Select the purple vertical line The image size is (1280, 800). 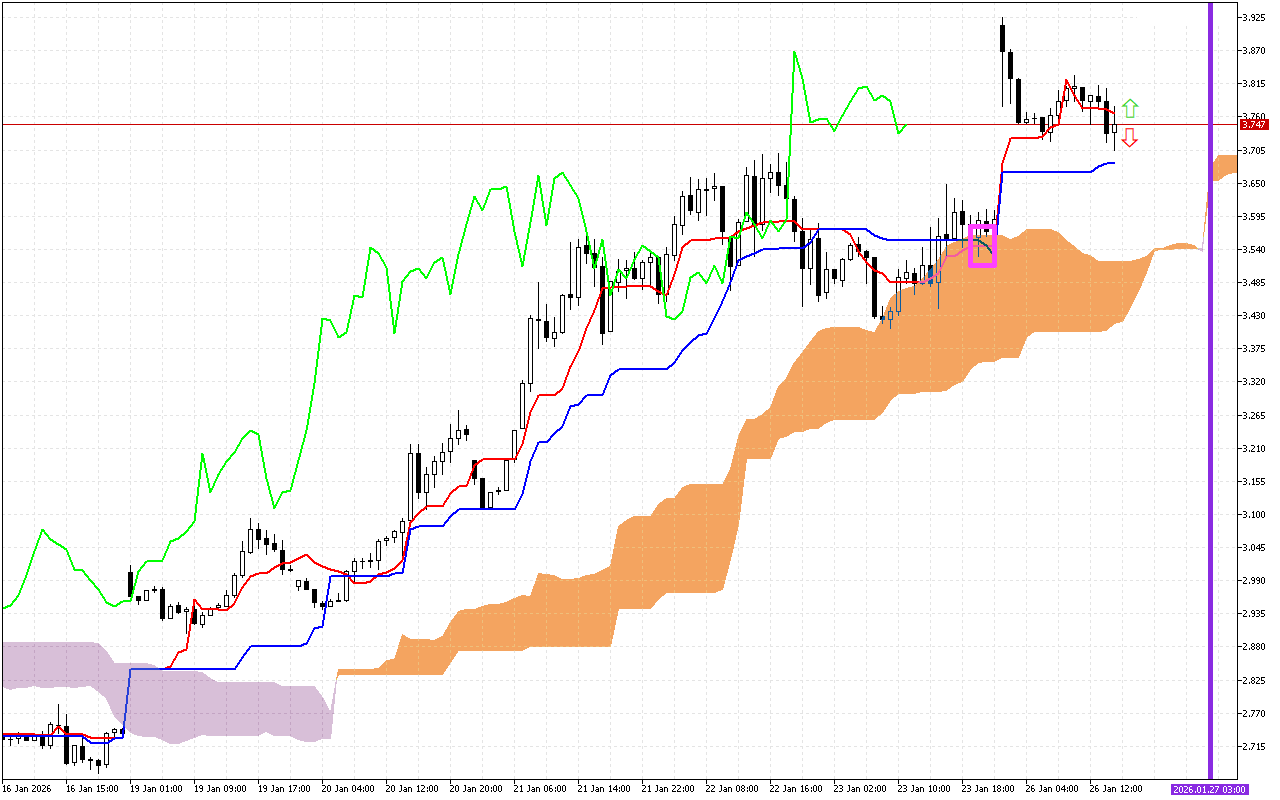(1210, 400)
